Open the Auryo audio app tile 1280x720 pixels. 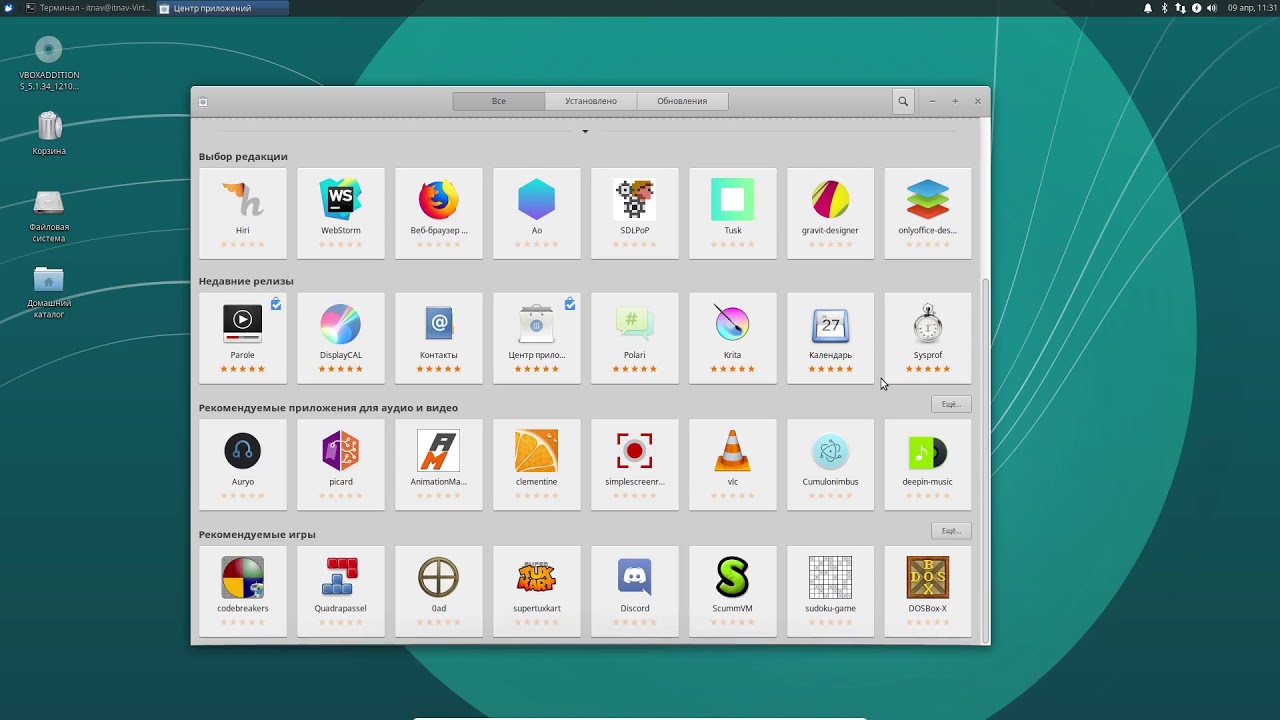click(x=243, y=465)
